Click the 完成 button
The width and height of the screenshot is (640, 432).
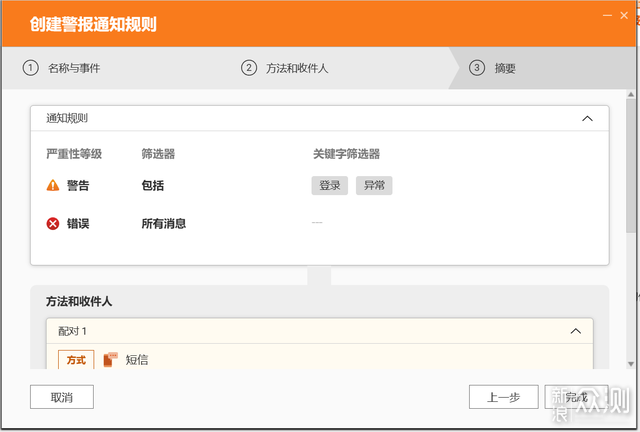pyautogui.click(x=576, y=397)
